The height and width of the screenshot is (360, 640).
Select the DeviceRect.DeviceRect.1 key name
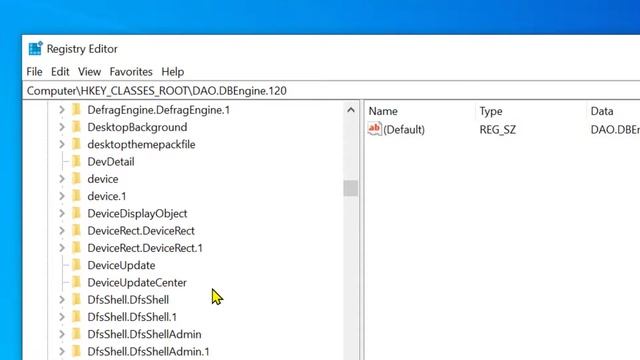[x=145, y=248]
